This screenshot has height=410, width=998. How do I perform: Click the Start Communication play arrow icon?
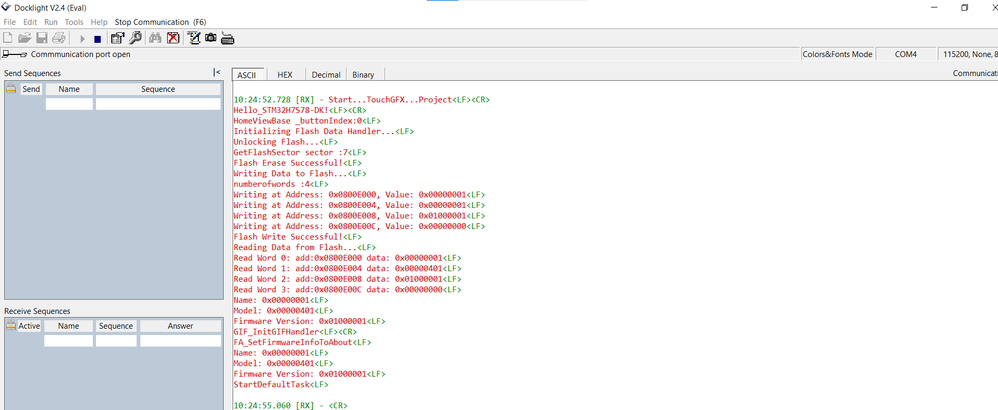click(x=83, y=39)
